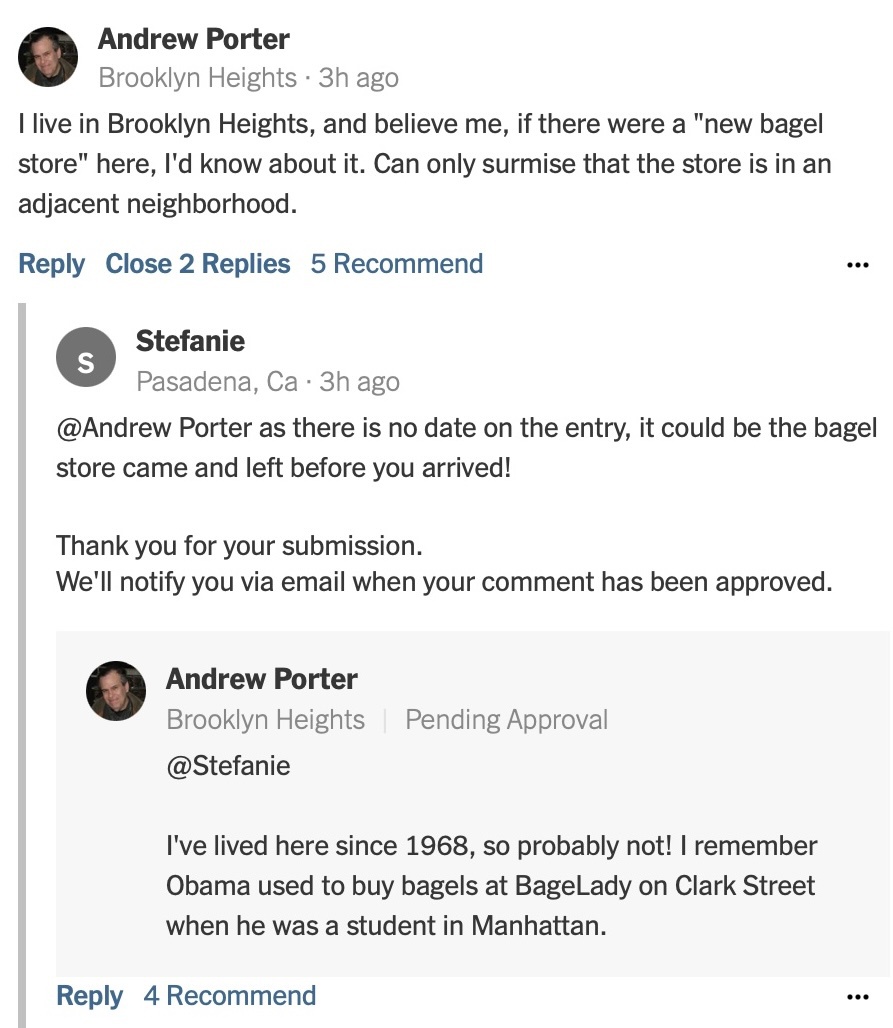Reply to Andrew Porter's original comment

[51, 264]
